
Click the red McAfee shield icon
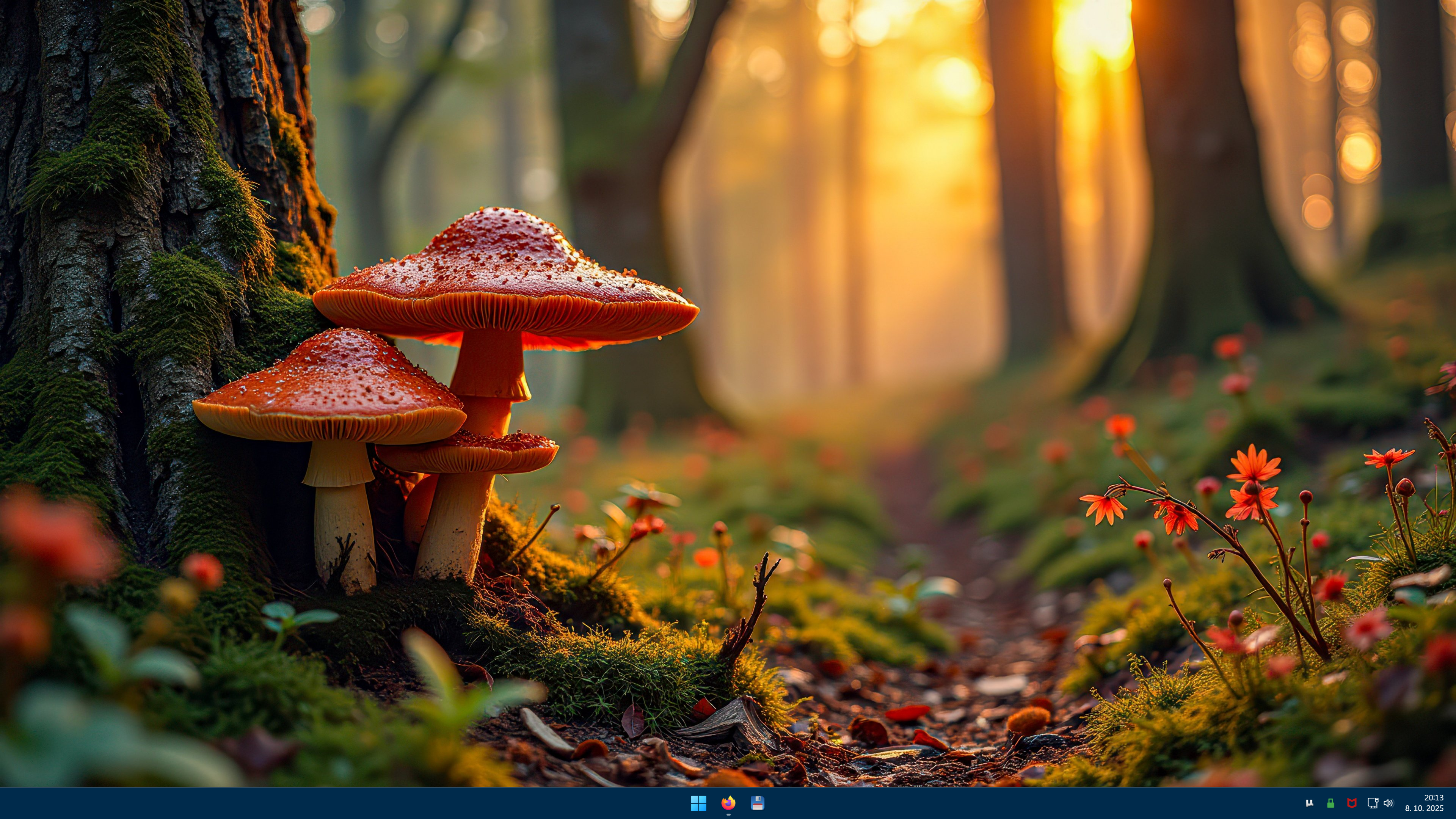click(x=1351, y=803)
